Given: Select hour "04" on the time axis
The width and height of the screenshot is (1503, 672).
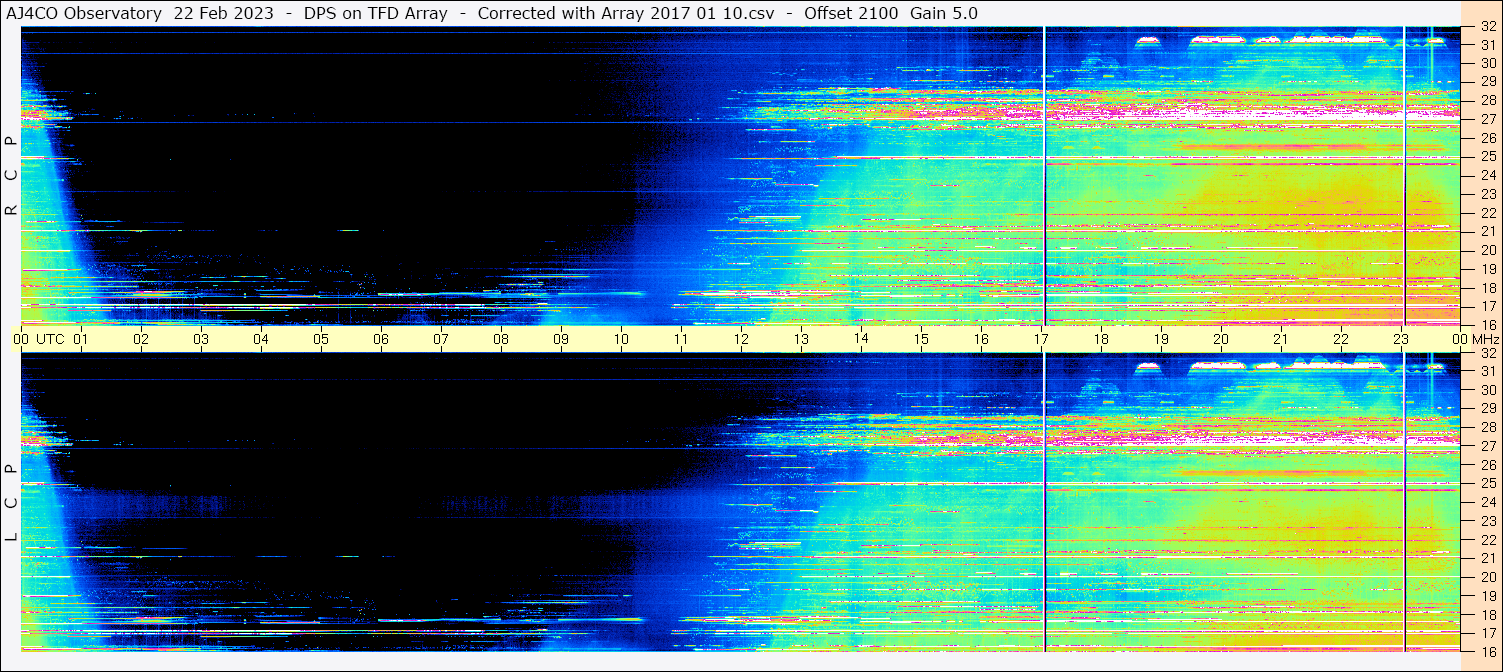Looking at the screenshot, I should 261,339.
